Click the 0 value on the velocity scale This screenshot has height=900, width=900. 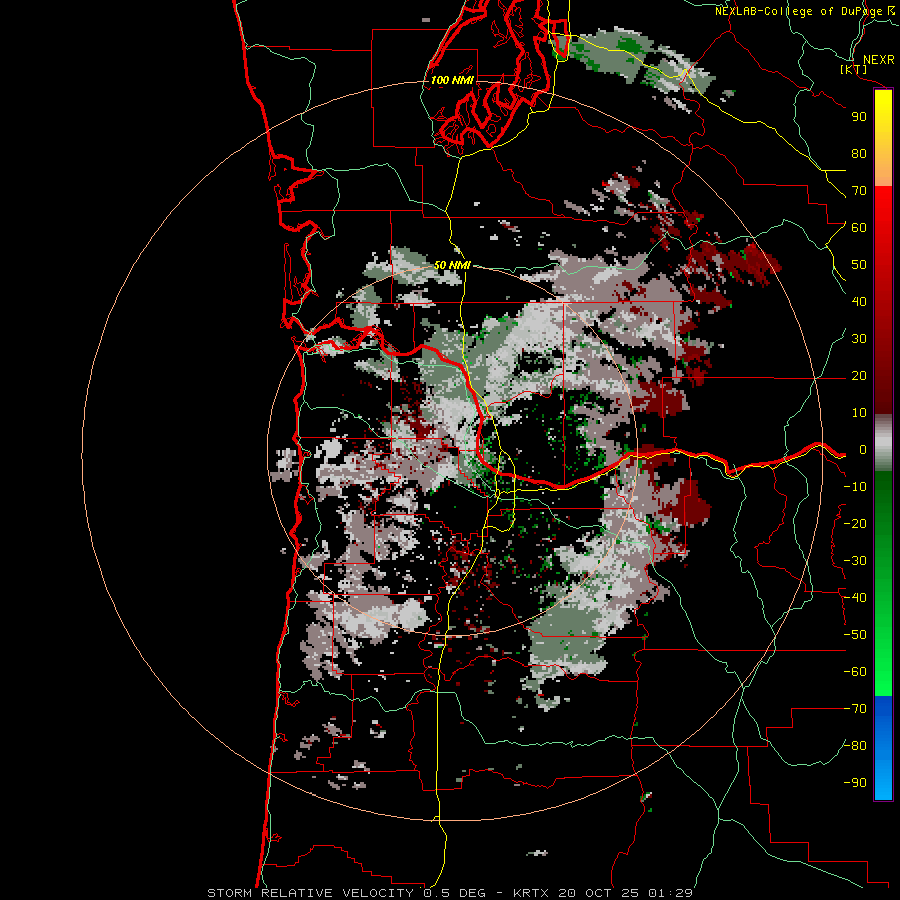(862, 450)
